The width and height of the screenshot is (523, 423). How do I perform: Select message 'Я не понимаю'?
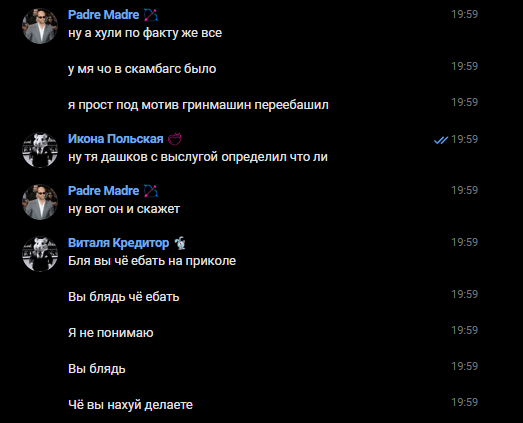click(111, 333)
